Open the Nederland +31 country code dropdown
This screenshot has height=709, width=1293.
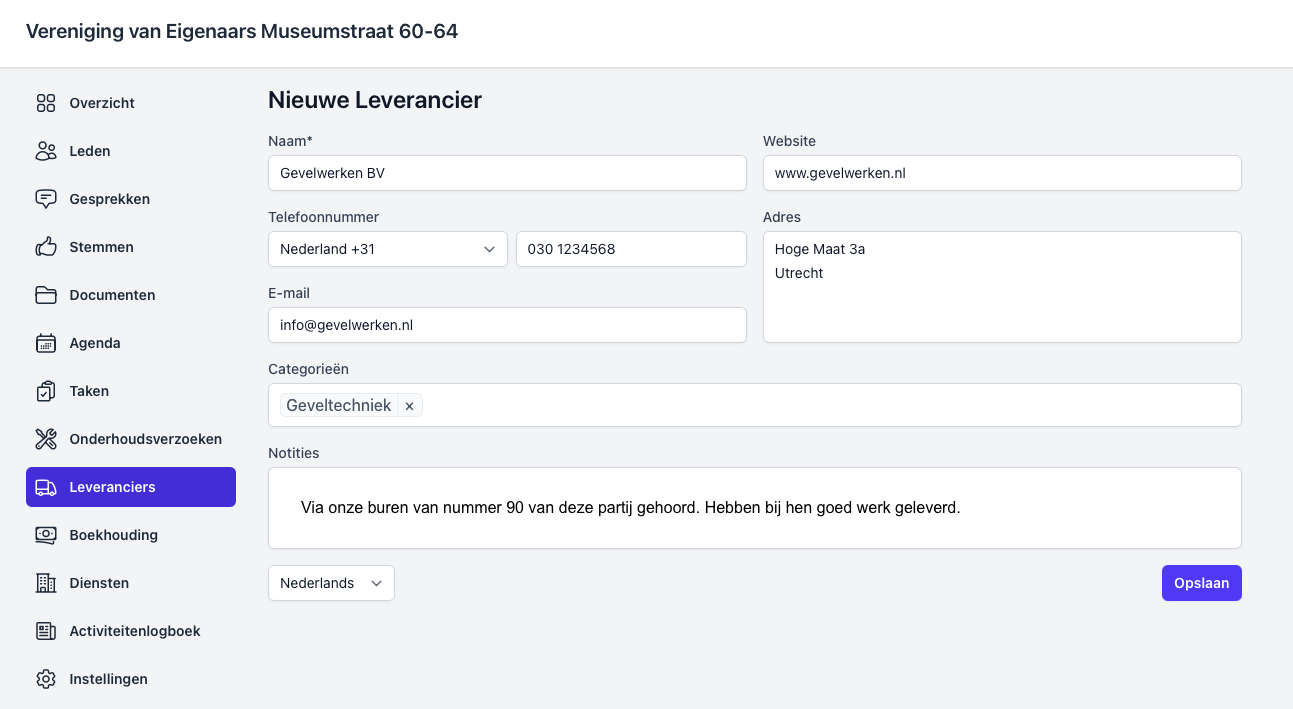[x=387, y=249]
